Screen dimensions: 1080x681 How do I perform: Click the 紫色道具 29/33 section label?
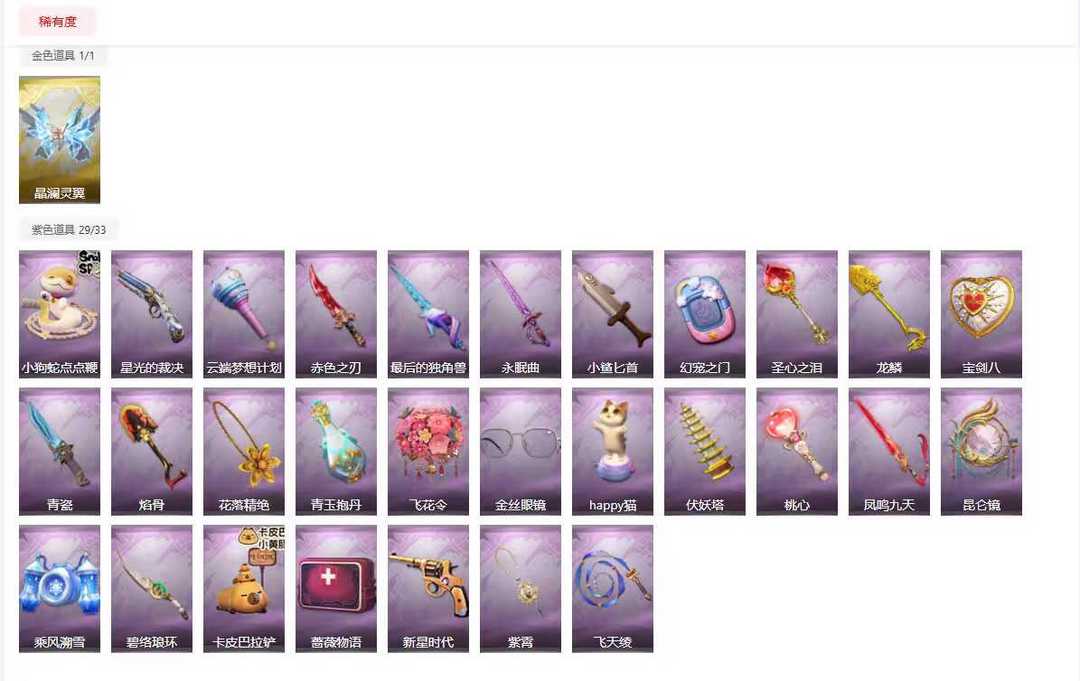tap(68, 229)
